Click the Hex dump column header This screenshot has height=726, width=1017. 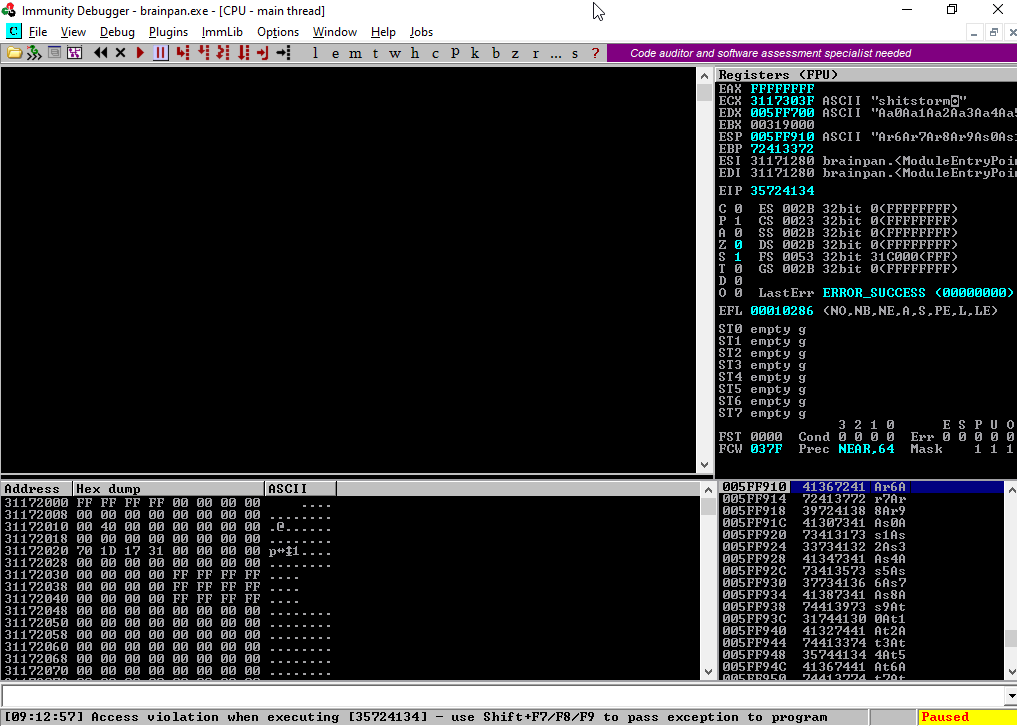point(168,489)
